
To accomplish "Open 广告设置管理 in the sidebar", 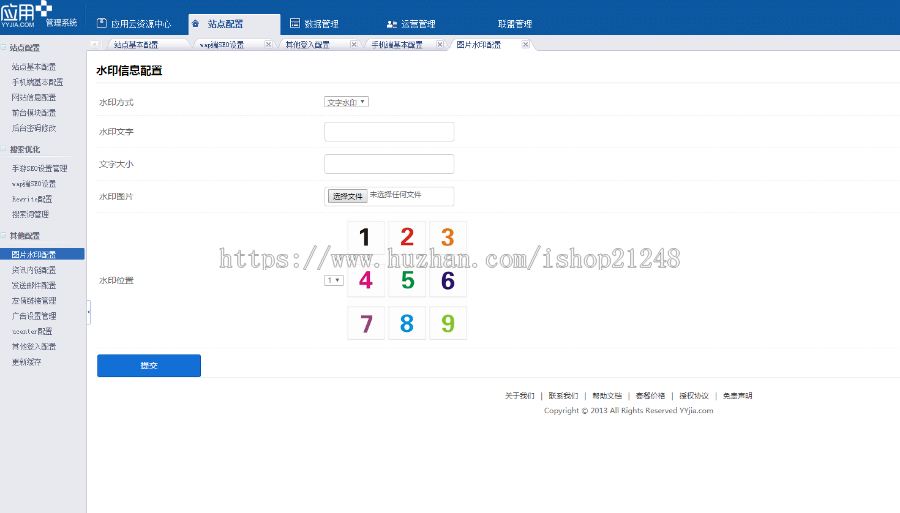I will click(34, 316).
